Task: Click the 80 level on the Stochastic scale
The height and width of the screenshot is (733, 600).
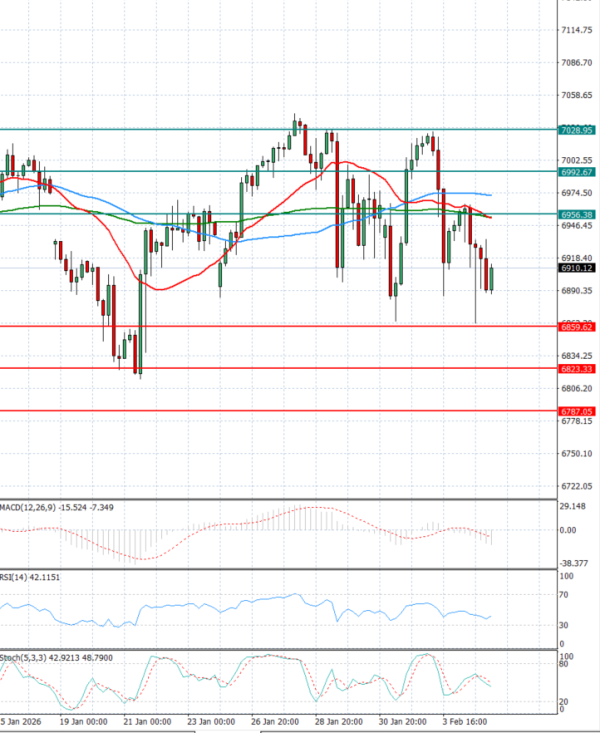Action: [x=567, y=662]
